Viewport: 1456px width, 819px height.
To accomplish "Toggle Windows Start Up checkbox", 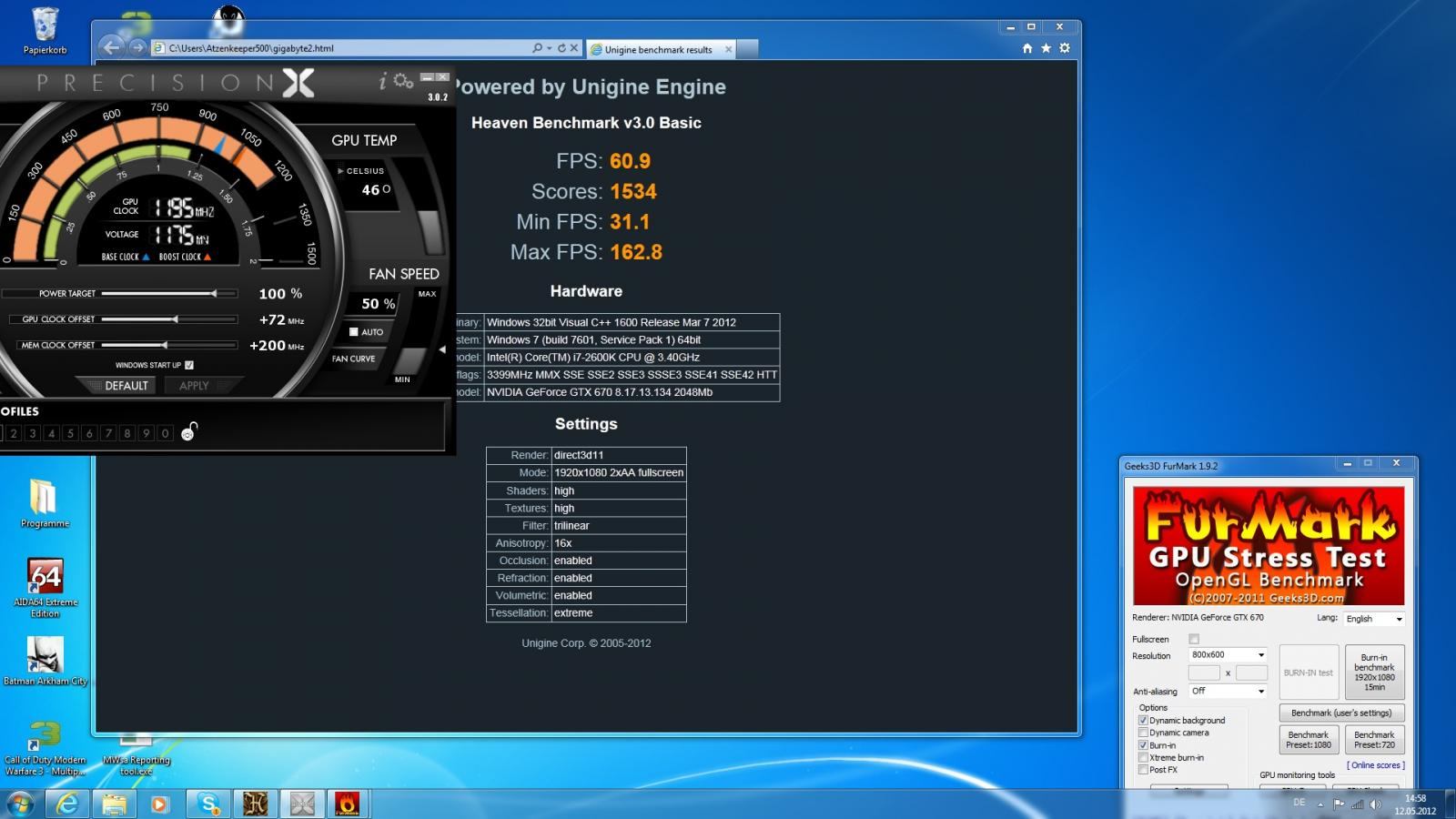I will [189, 365].
